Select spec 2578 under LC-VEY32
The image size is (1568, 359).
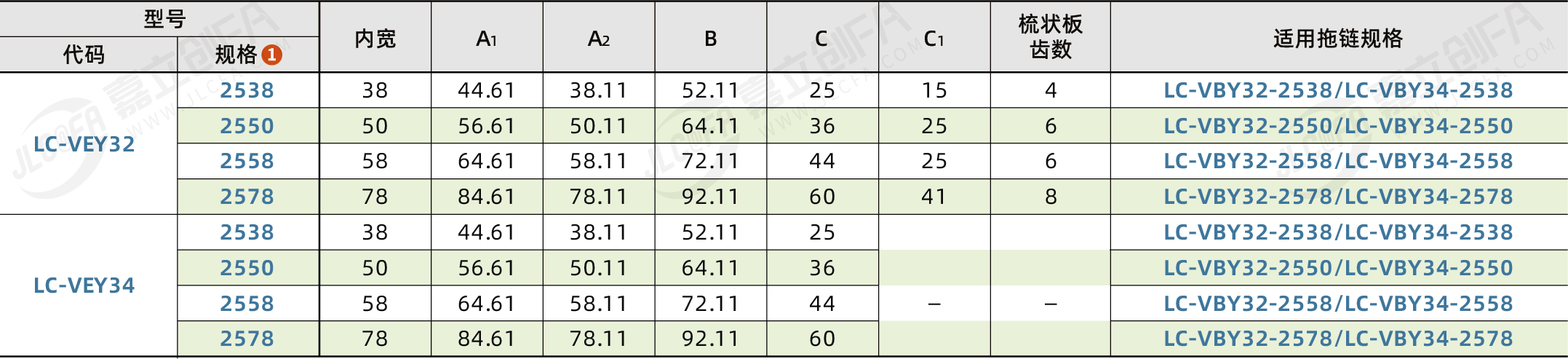247,197
